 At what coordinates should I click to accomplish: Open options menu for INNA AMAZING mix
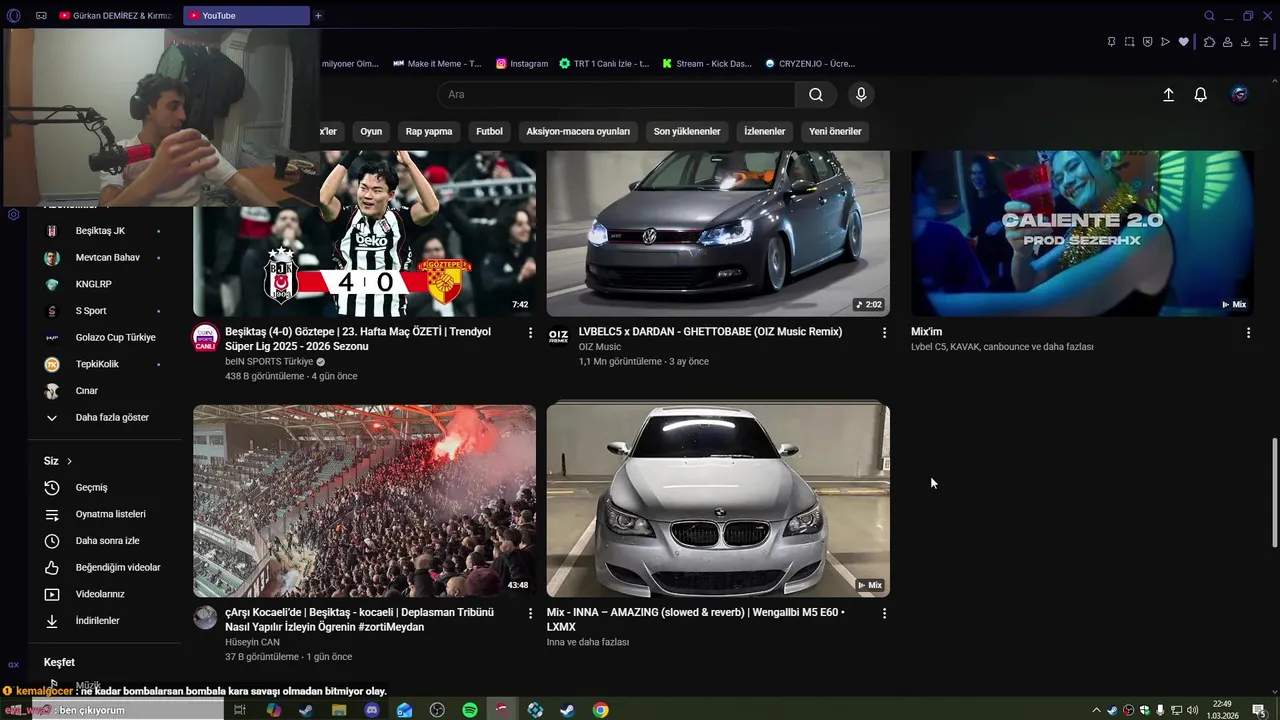(884, 613)
